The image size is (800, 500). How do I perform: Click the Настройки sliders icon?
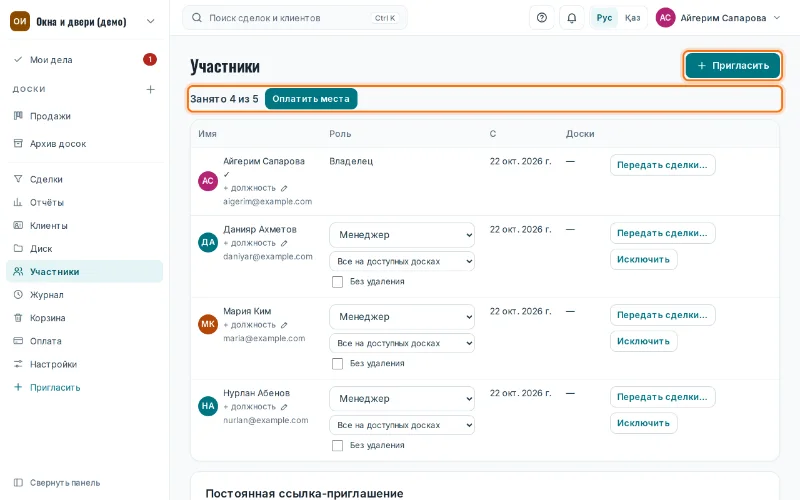(x=18, y=364)
